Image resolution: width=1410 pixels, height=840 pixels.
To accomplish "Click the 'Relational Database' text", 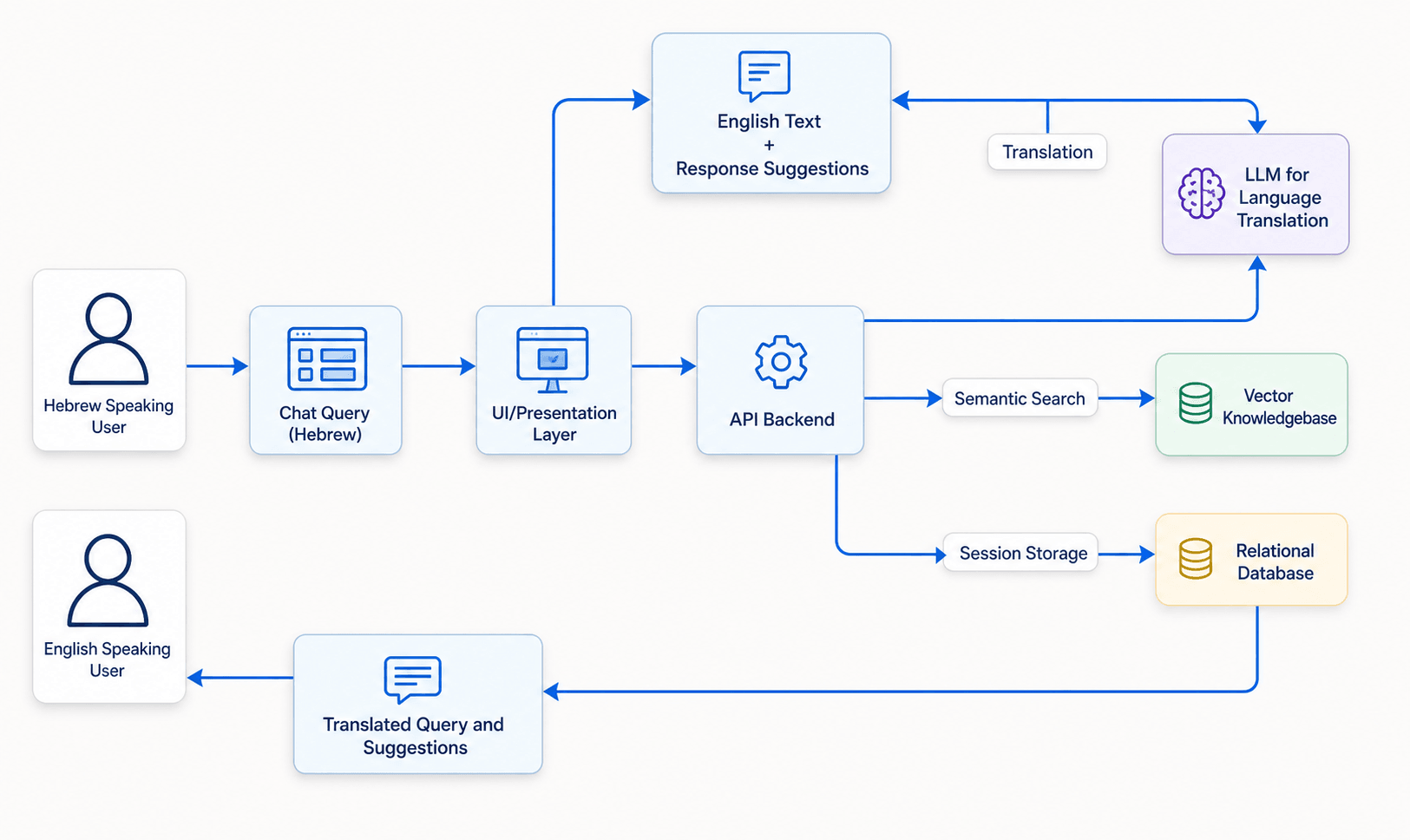I will click(x=1275, y=561).
